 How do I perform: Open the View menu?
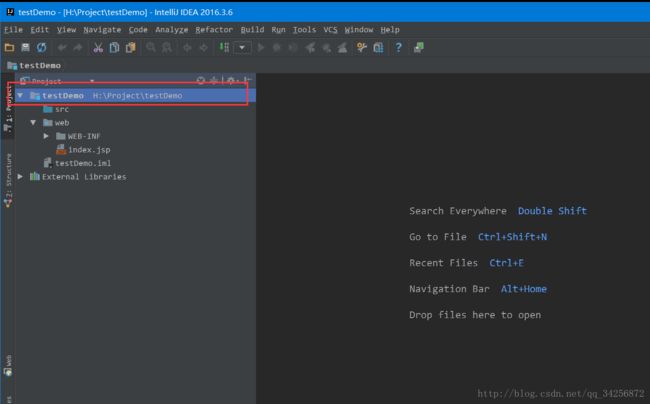coord(66,30)
